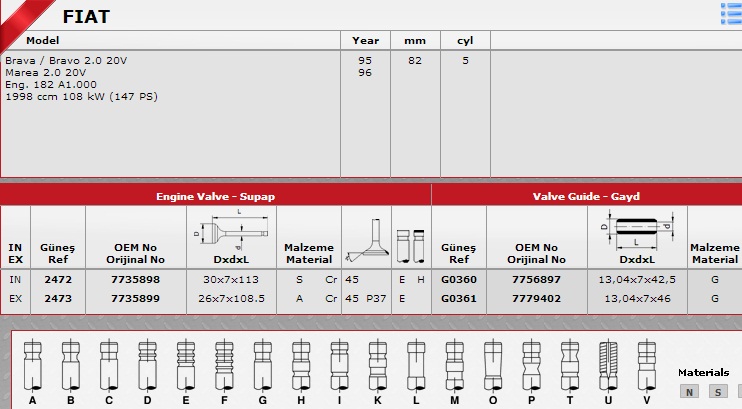The width and height of the screenshot is (742, 409).
Task: Toggle the S material button
Action: [x=717, y=392]
